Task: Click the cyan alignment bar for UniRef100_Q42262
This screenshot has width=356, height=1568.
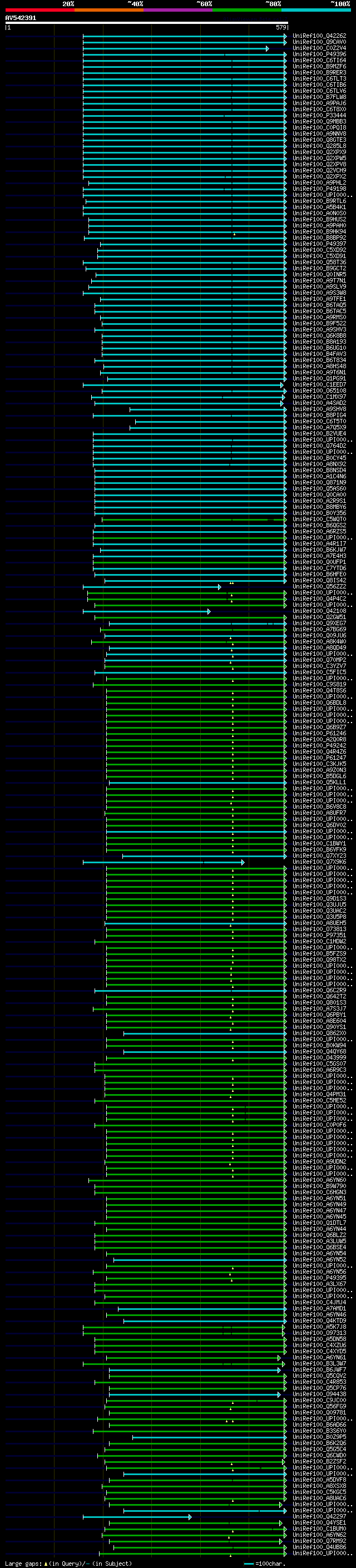Action: point(185,36)
